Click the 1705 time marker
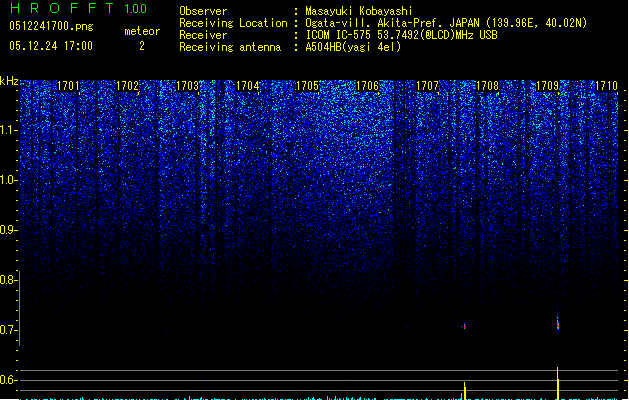The height and width of the screenshot is (400, 629). (x=307, y=86)
